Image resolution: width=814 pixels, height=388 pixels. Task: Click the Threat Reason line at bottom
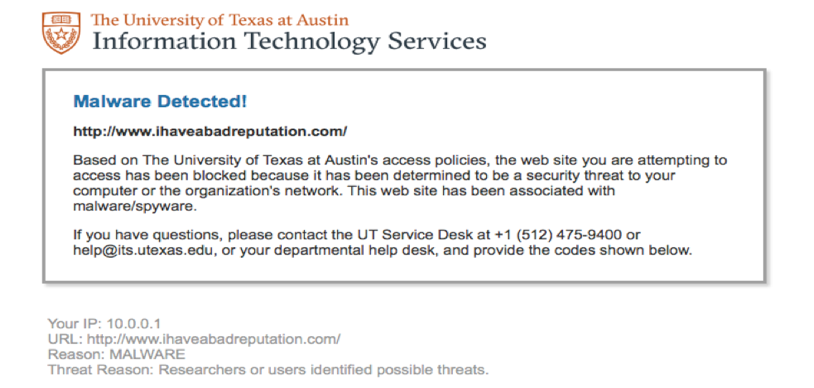click(x=268, y=370)
